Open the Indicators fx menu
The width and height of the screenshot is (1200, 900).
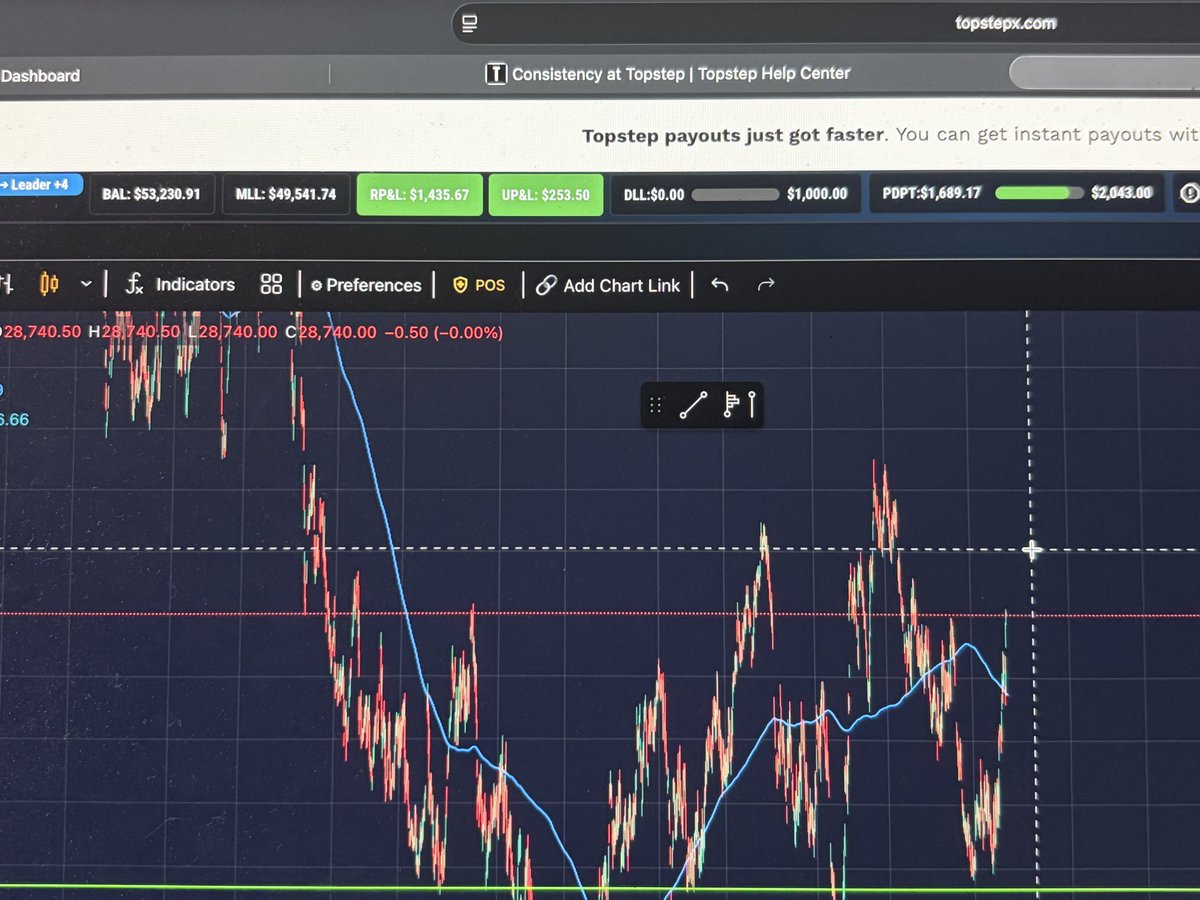[179, 285]
